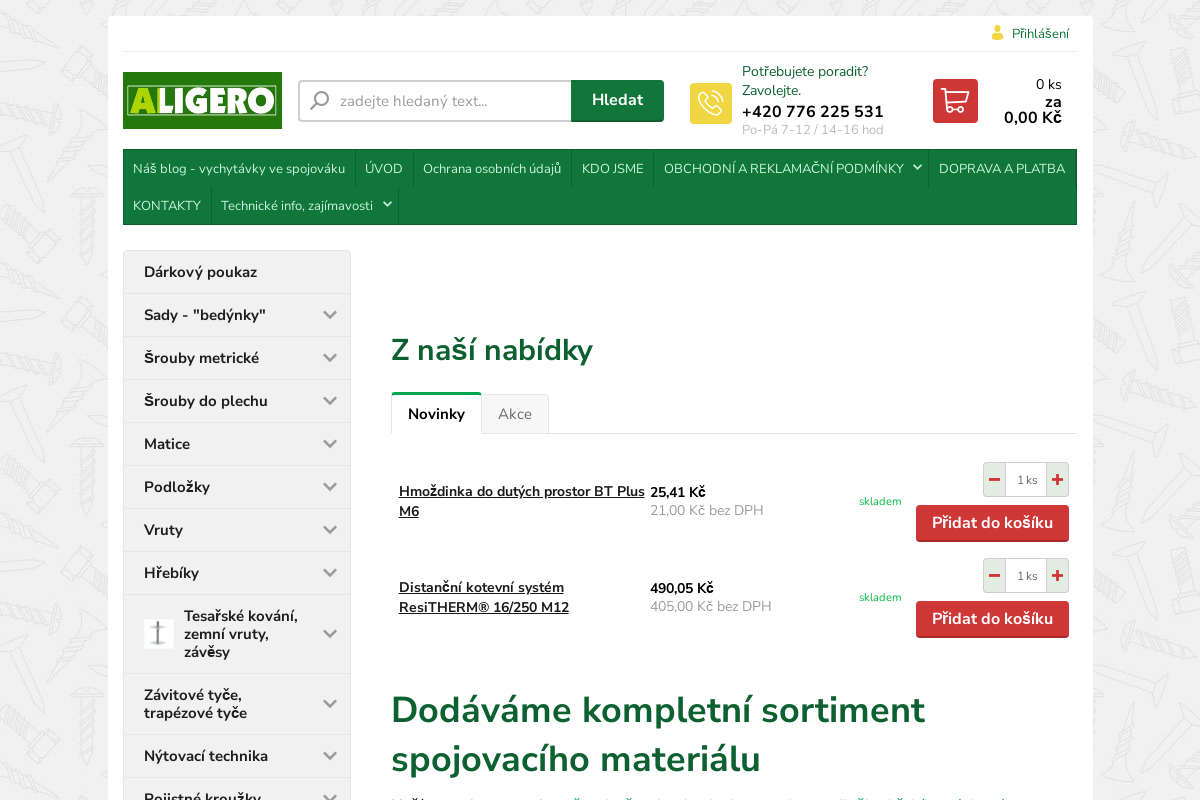Expand the Šrouby metrické category
Image resolution: width=1200 pixels, height=800 pixels.
(330, 358)
